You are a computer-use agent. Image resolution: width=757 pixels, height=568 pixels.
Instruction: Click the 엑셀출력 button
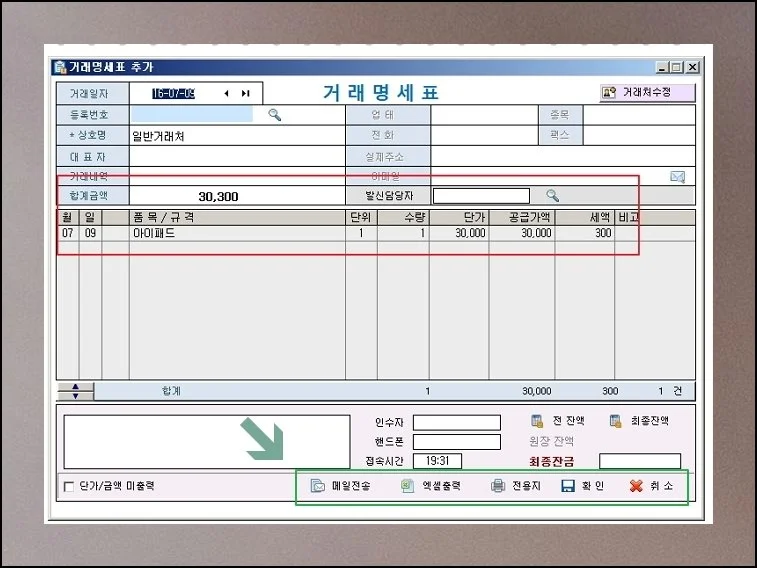pos(431,485)
